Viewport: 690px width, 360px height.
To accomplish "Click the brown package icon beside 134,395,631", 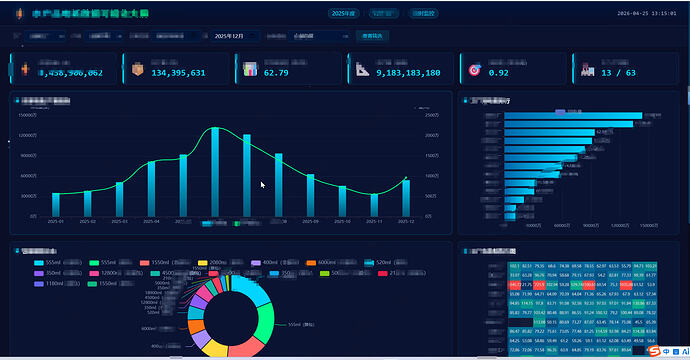I will (x=138, y=70).
